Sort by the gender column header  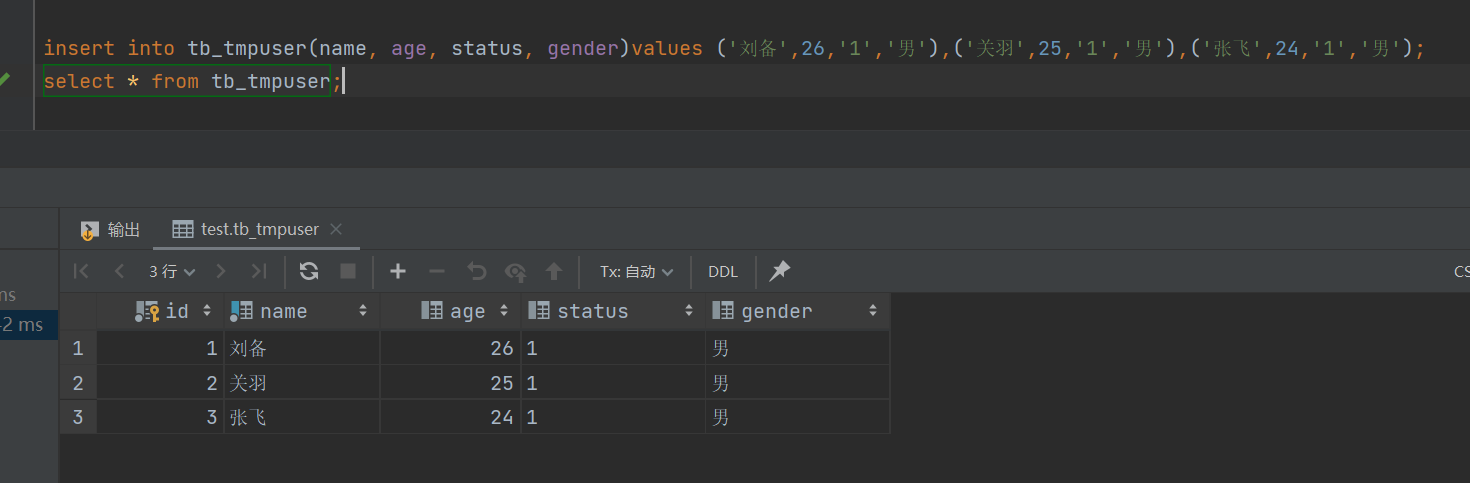point(776,311)
